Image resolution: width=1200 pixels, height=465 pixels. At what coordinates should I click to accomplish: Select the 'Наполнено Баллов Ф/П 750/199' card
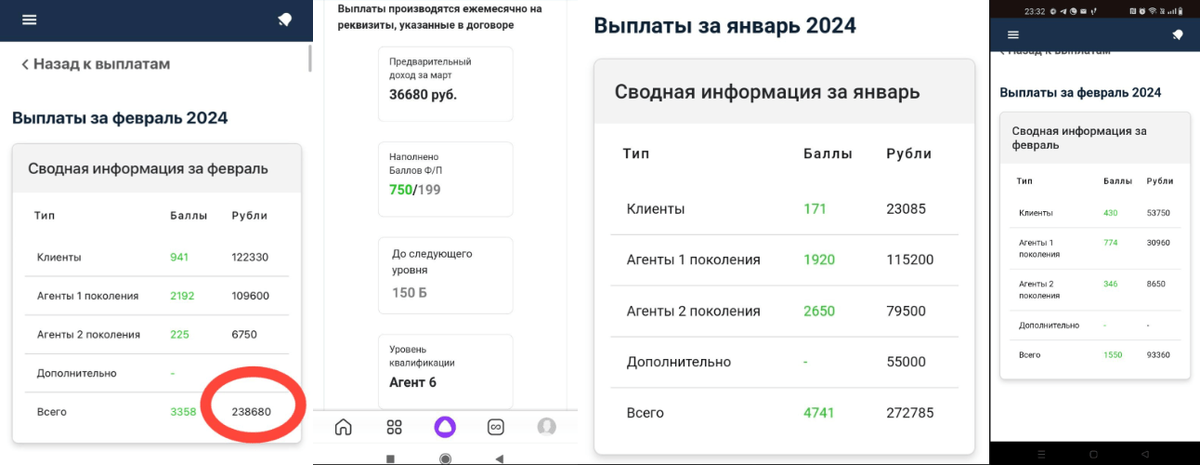[x=445, y=179]
